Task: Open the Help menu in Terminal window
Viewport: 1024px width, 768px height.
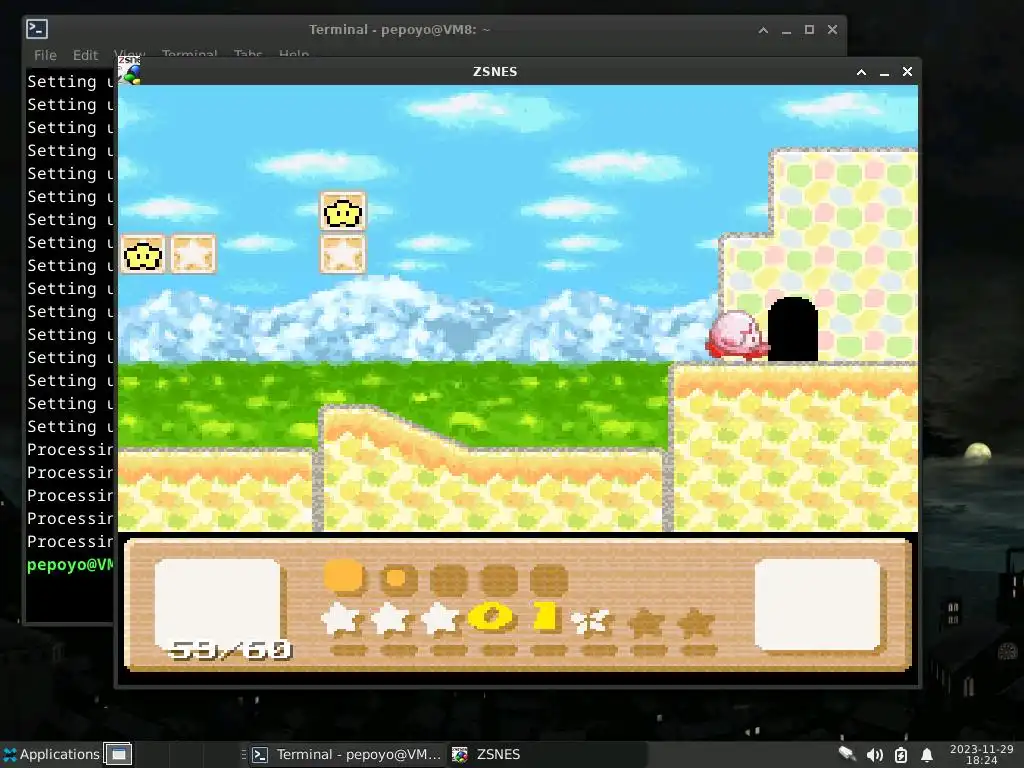Action: coord(294,54)
